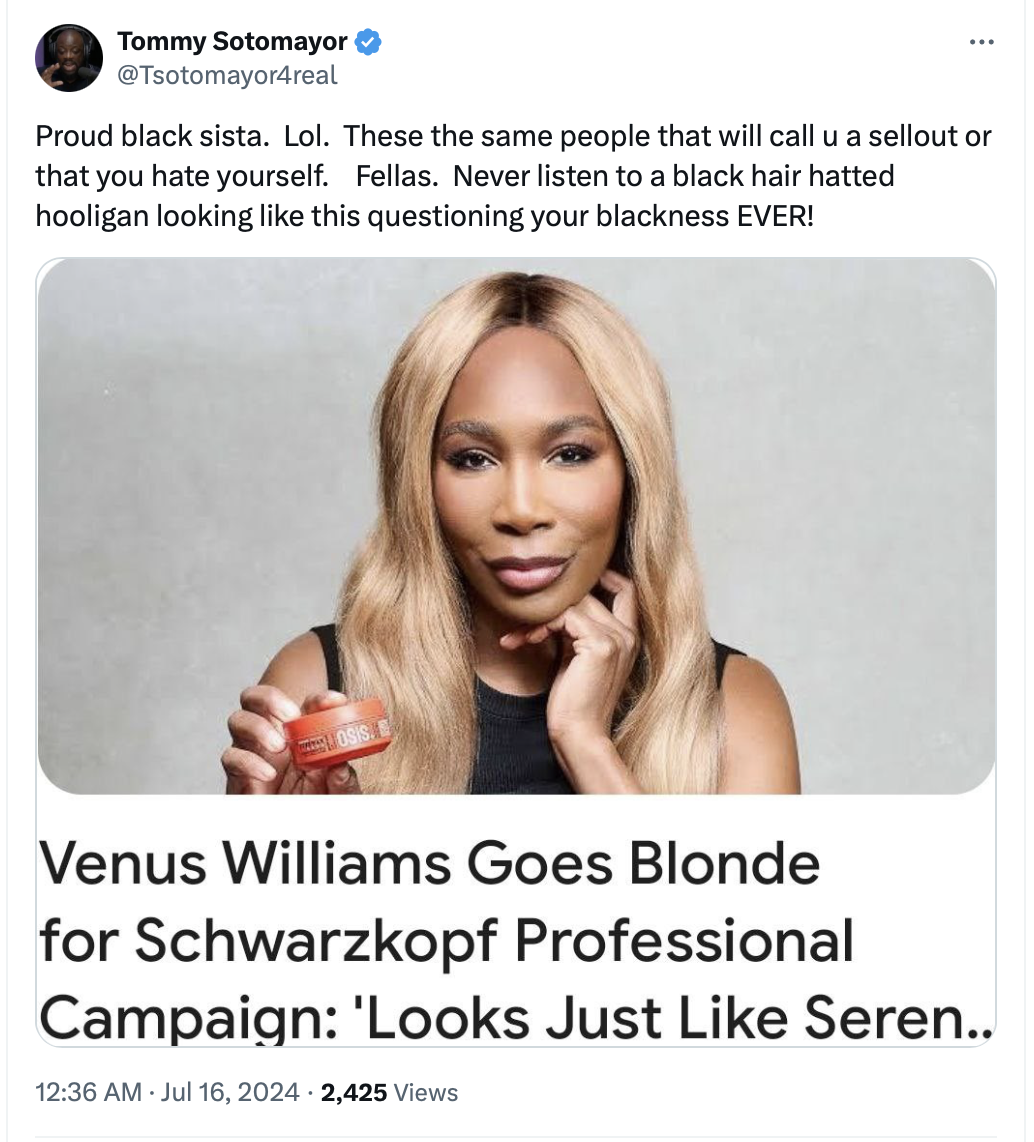Open the Tommy Sotomayor display name link
1034x1142 pixels.
tap(232, 42)
